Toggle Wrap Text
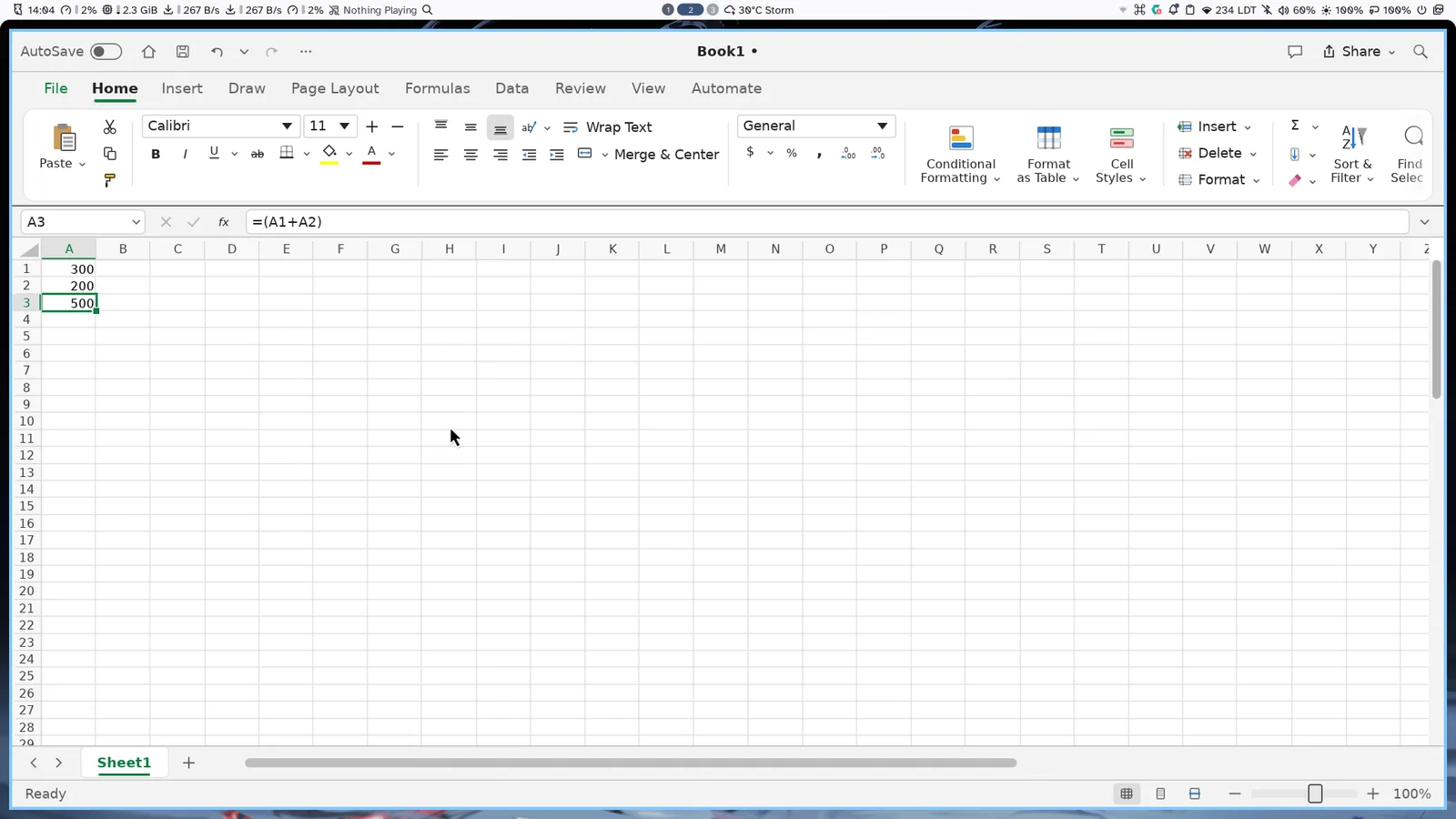This screenshot has height=819, width=1456. [x=608, y=127]
